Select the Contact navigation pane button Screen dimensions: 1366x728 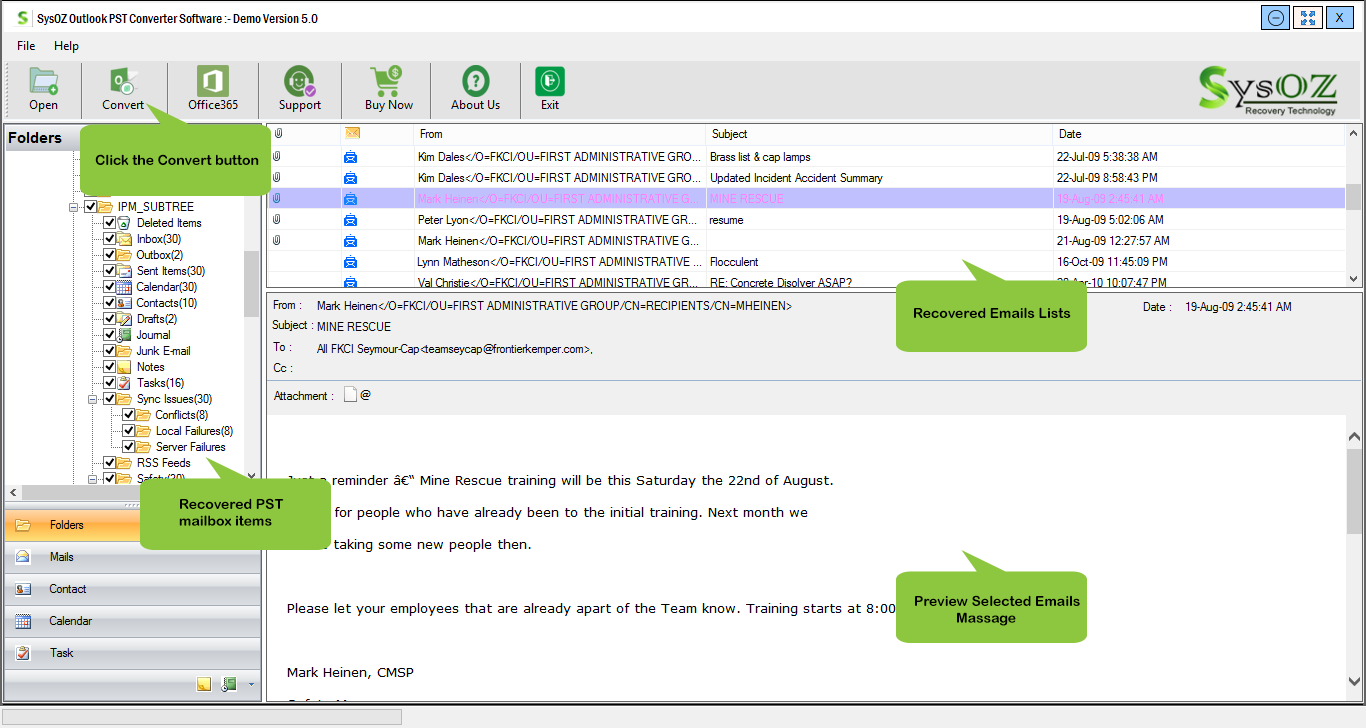(x=132, y=589)
